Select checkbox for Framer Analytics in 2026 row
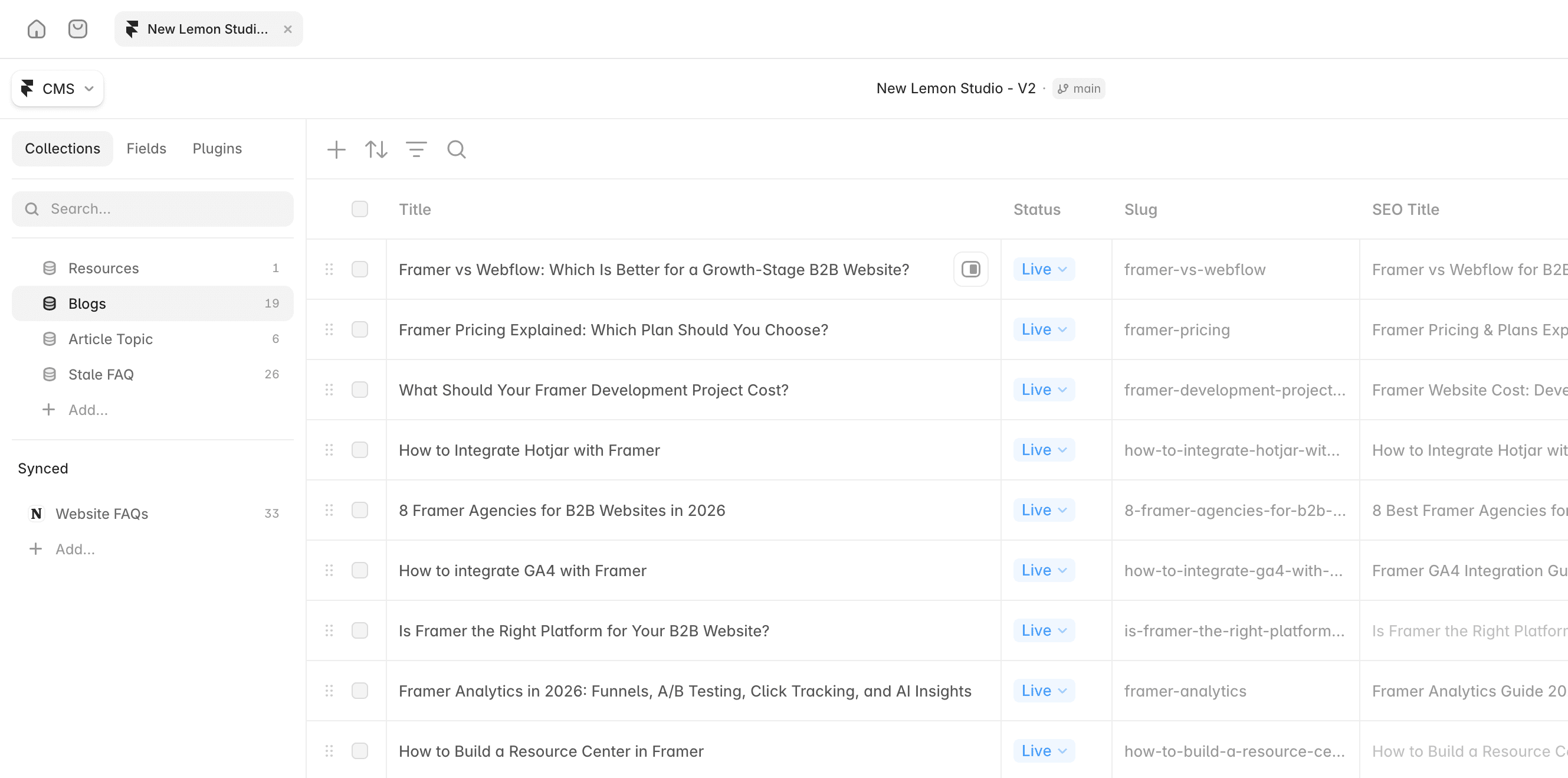The width and height of the screenshot is (1568, 778). 360,690
